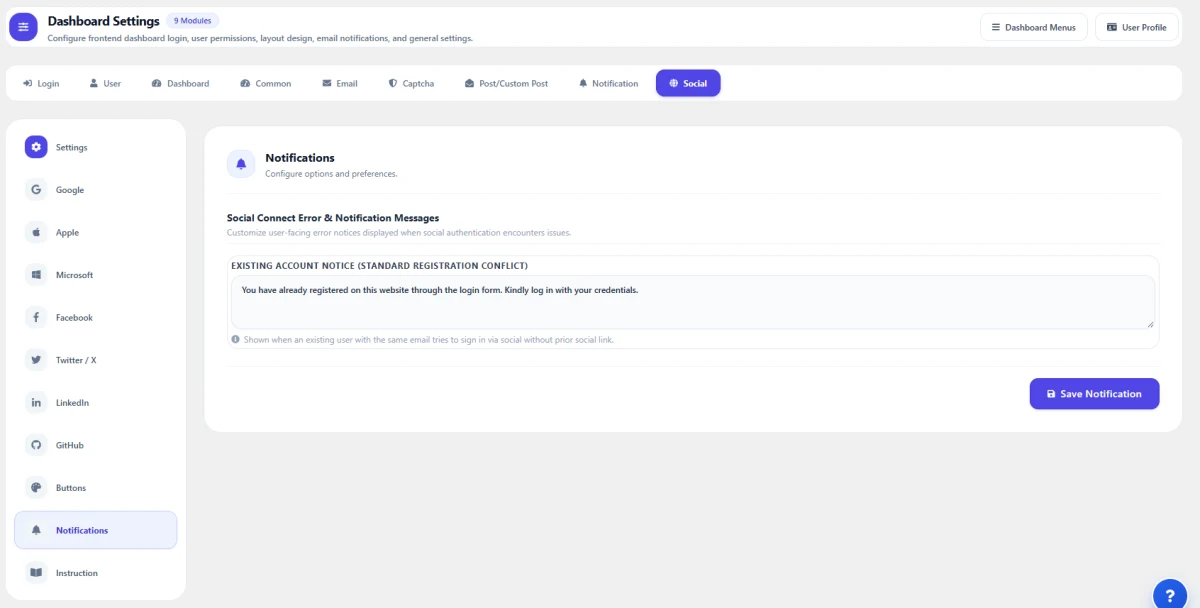Open Facebook sidebar item

96,317
